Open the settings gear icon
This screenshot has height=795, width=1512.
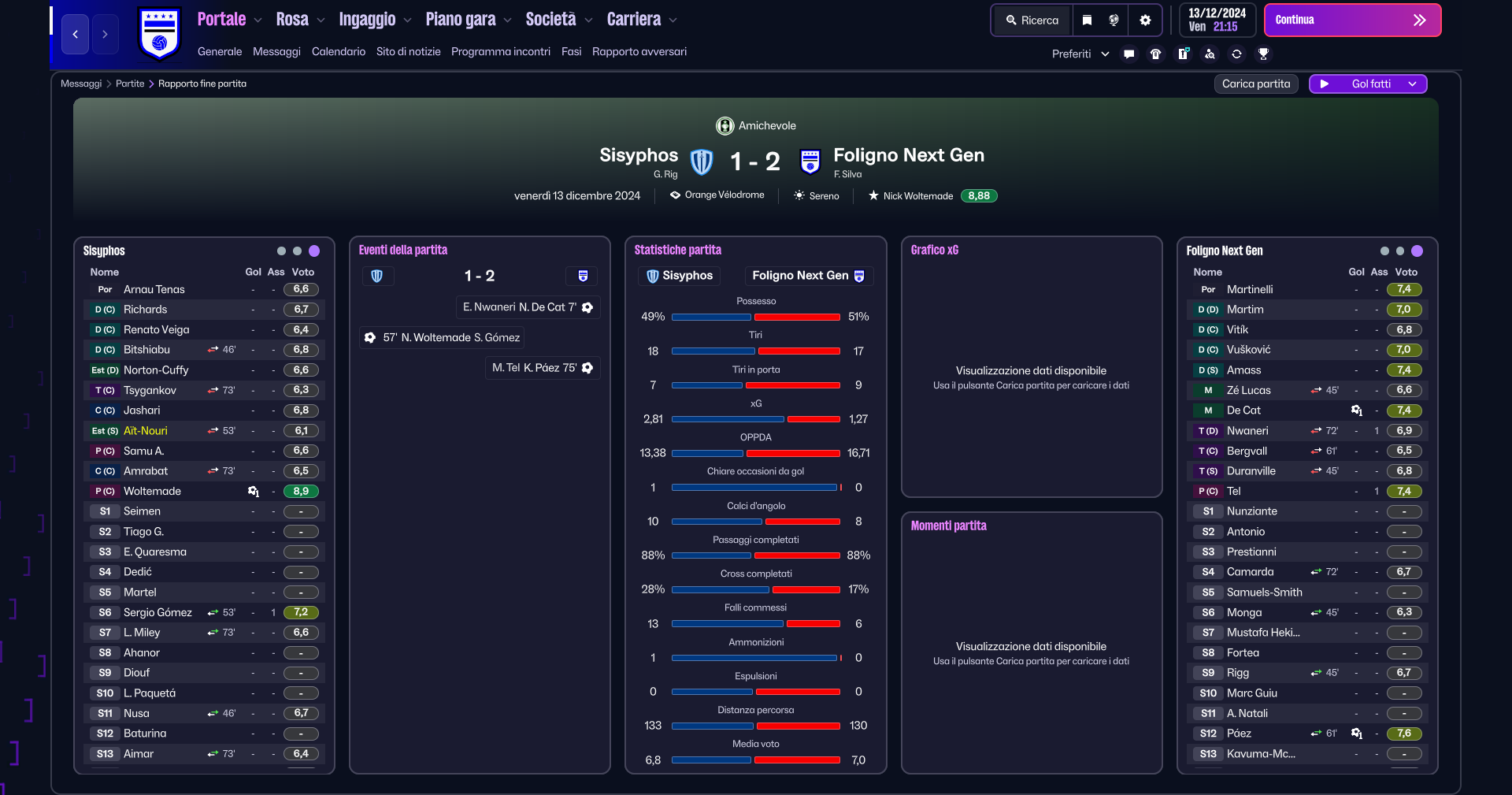(1145, 20)
